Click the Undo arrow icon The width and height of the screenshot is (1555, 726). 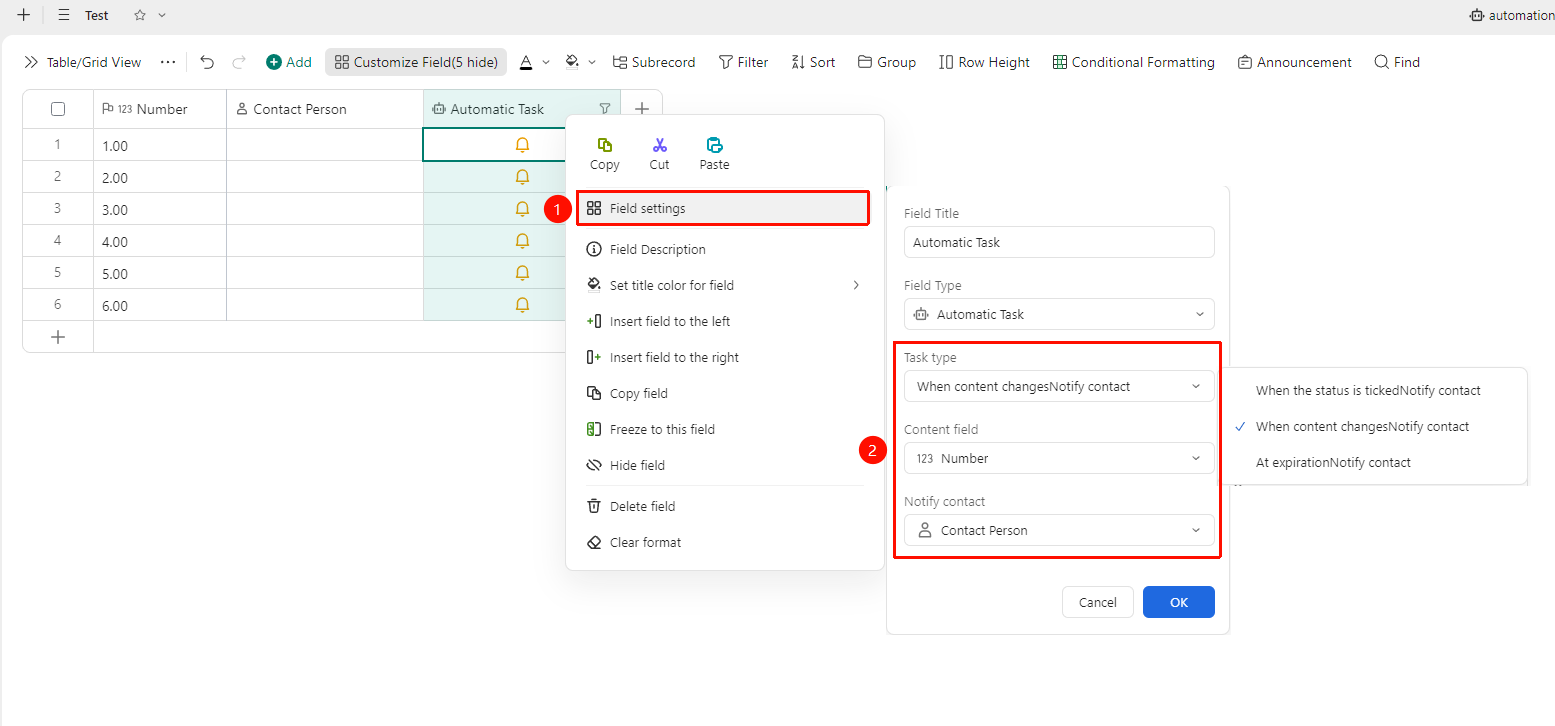(x=207, y=62)
